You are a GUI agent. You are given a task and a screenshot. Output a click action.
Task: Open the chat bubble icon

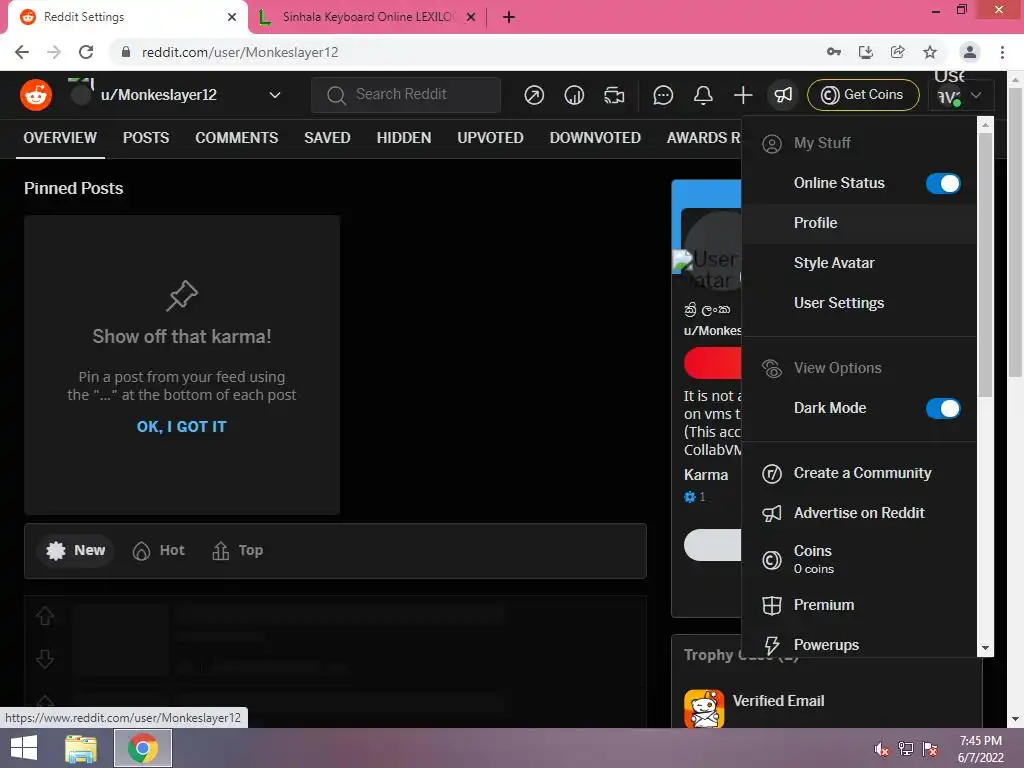pos(663,95)
